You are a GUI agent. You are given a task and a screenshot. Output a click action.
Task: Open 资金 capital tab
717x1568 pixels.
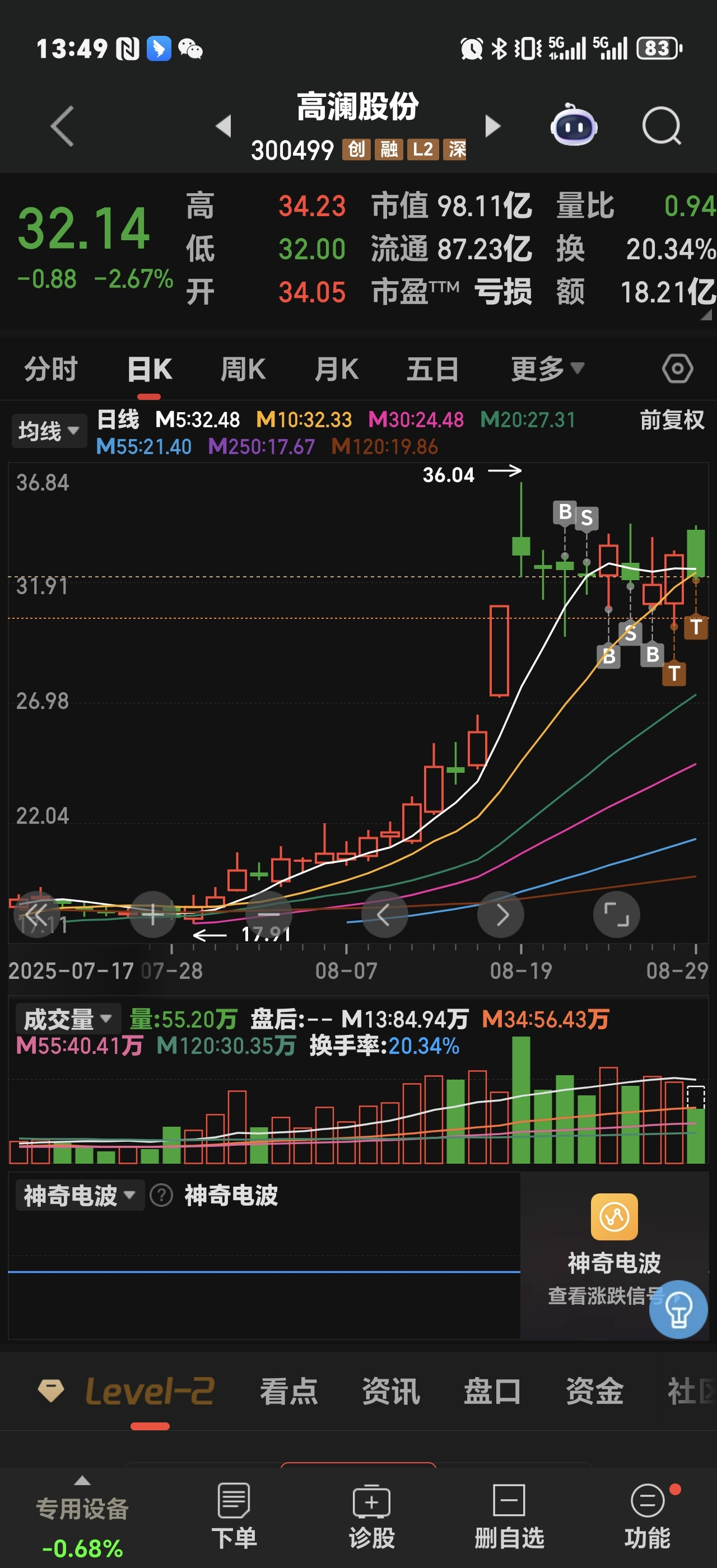pyautogui.click(x=595, y=1391)
